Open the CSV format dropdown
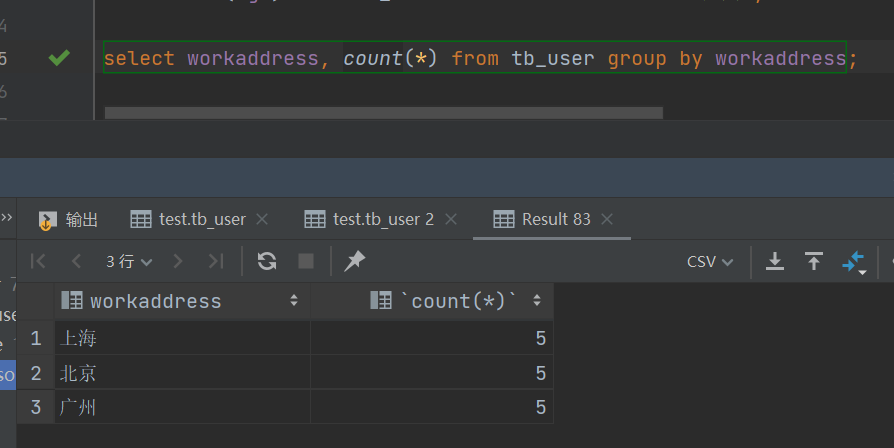 [710, 261]
